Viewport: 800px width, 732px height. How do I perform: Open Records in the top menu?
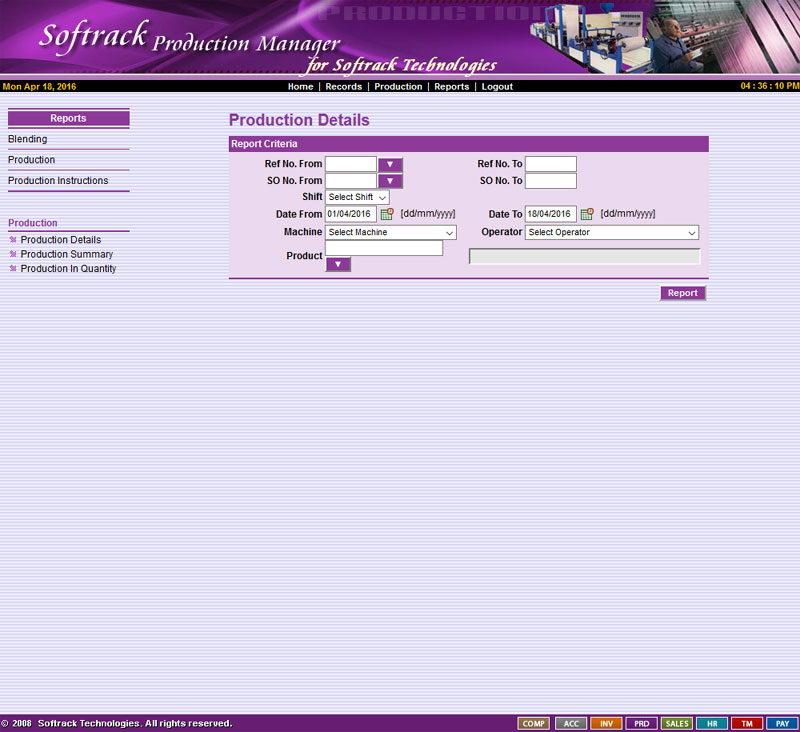(x=343, y=87)
